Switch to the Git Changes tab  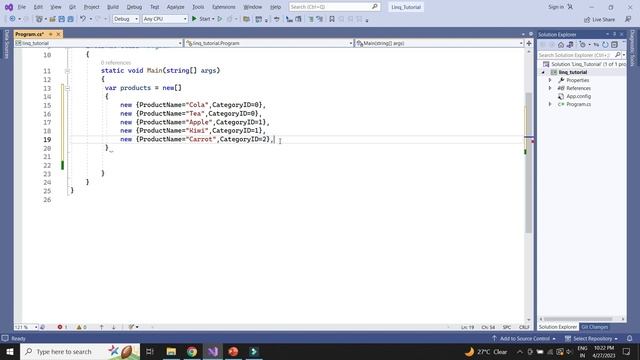click(594, 327)
